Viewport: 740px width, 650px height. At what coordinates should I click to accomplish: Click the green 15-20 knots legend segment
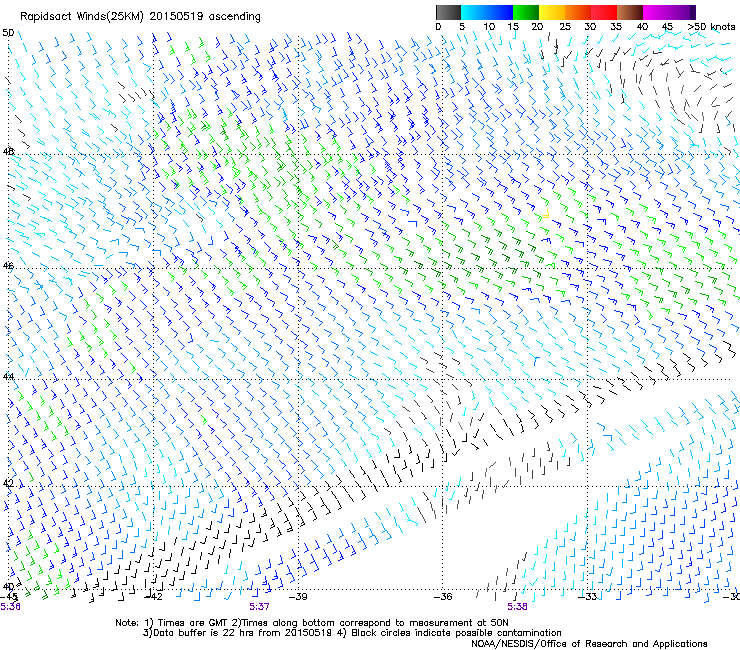526,12
